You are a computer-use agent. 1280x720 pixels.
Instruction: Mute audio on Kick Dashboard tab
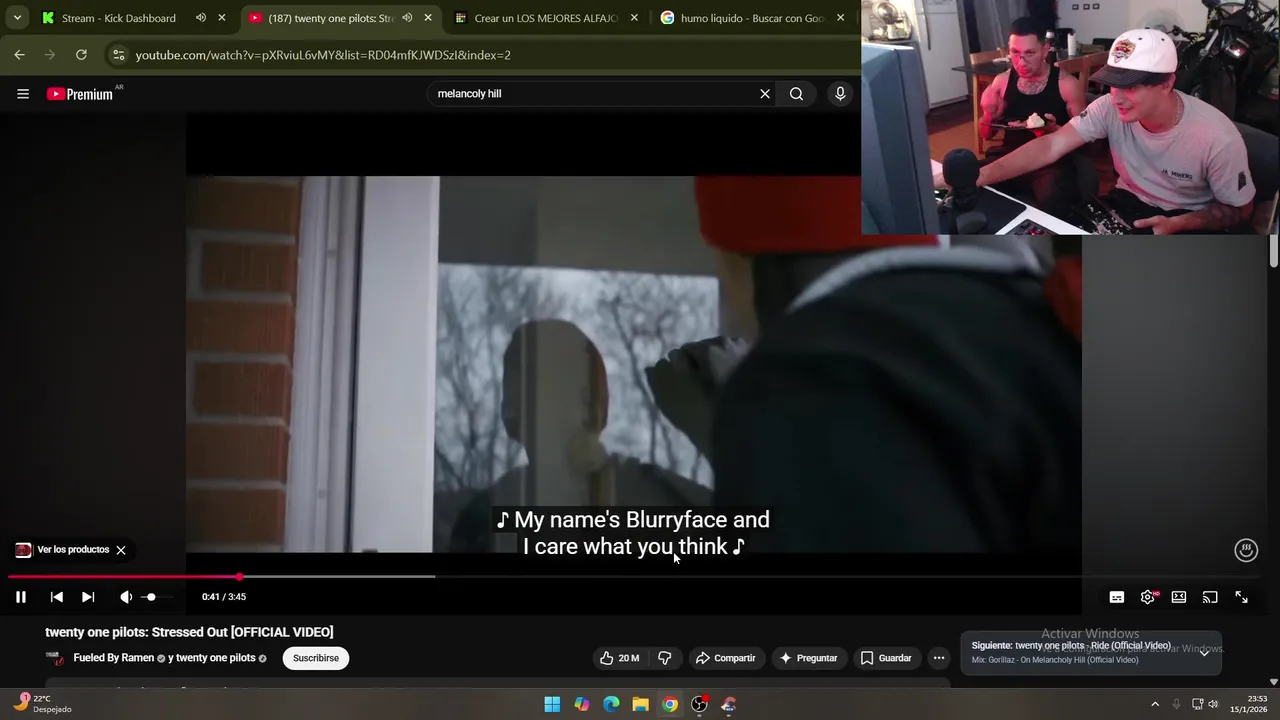pos(201,18)
